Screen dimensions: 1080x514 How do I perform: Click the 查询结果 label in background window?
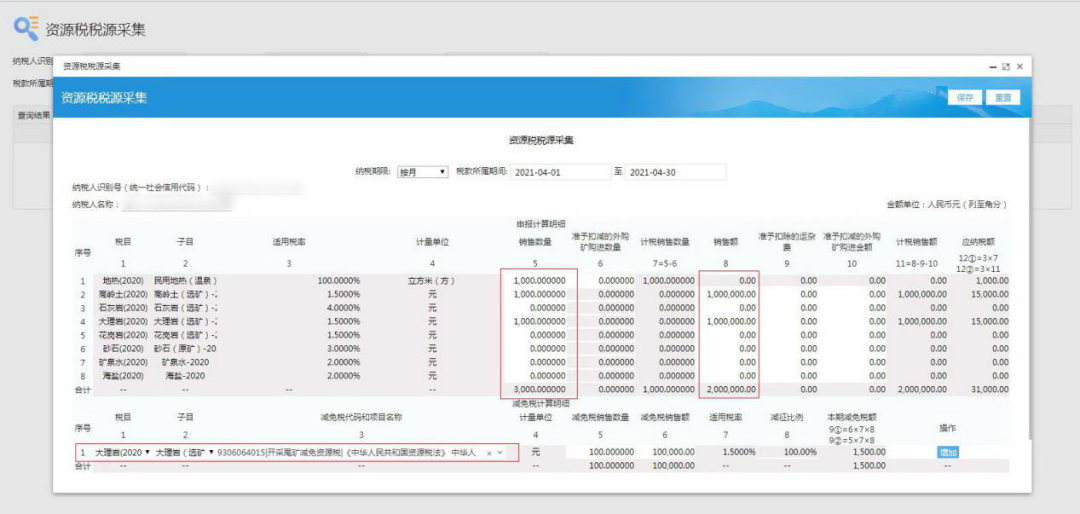34,115
